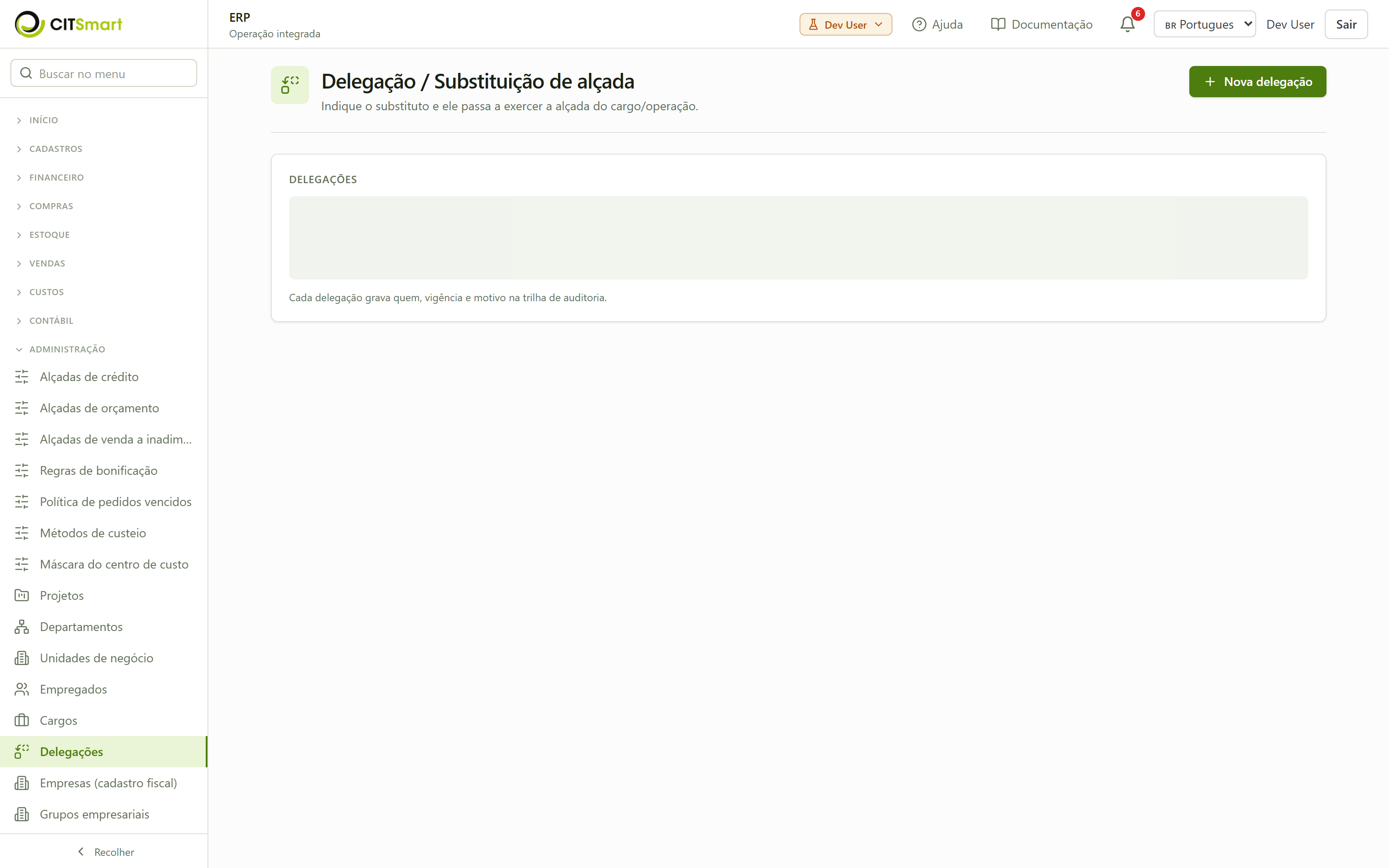Open the Portugues language selector

coord(1204,24)
